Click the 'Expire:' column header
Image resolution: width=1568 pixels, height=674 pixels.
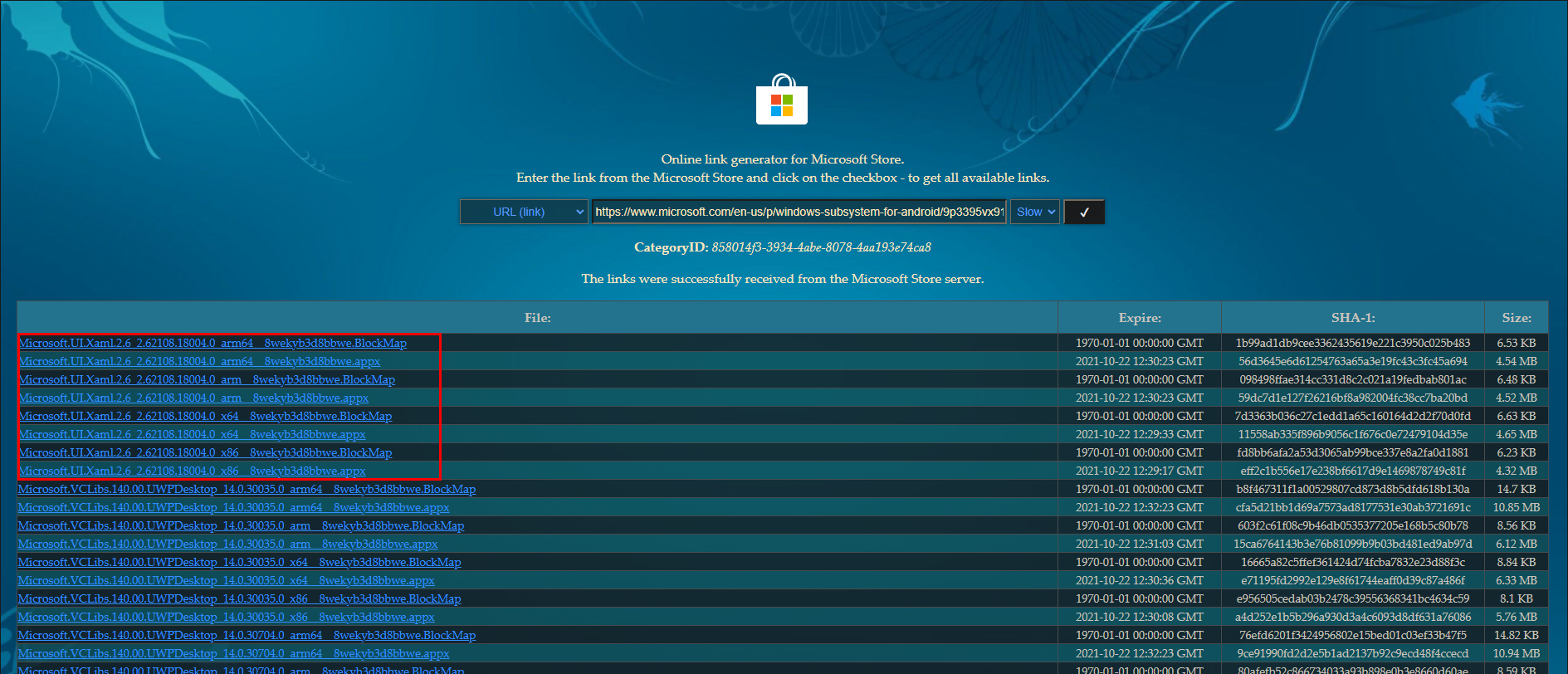point(1140,318)
